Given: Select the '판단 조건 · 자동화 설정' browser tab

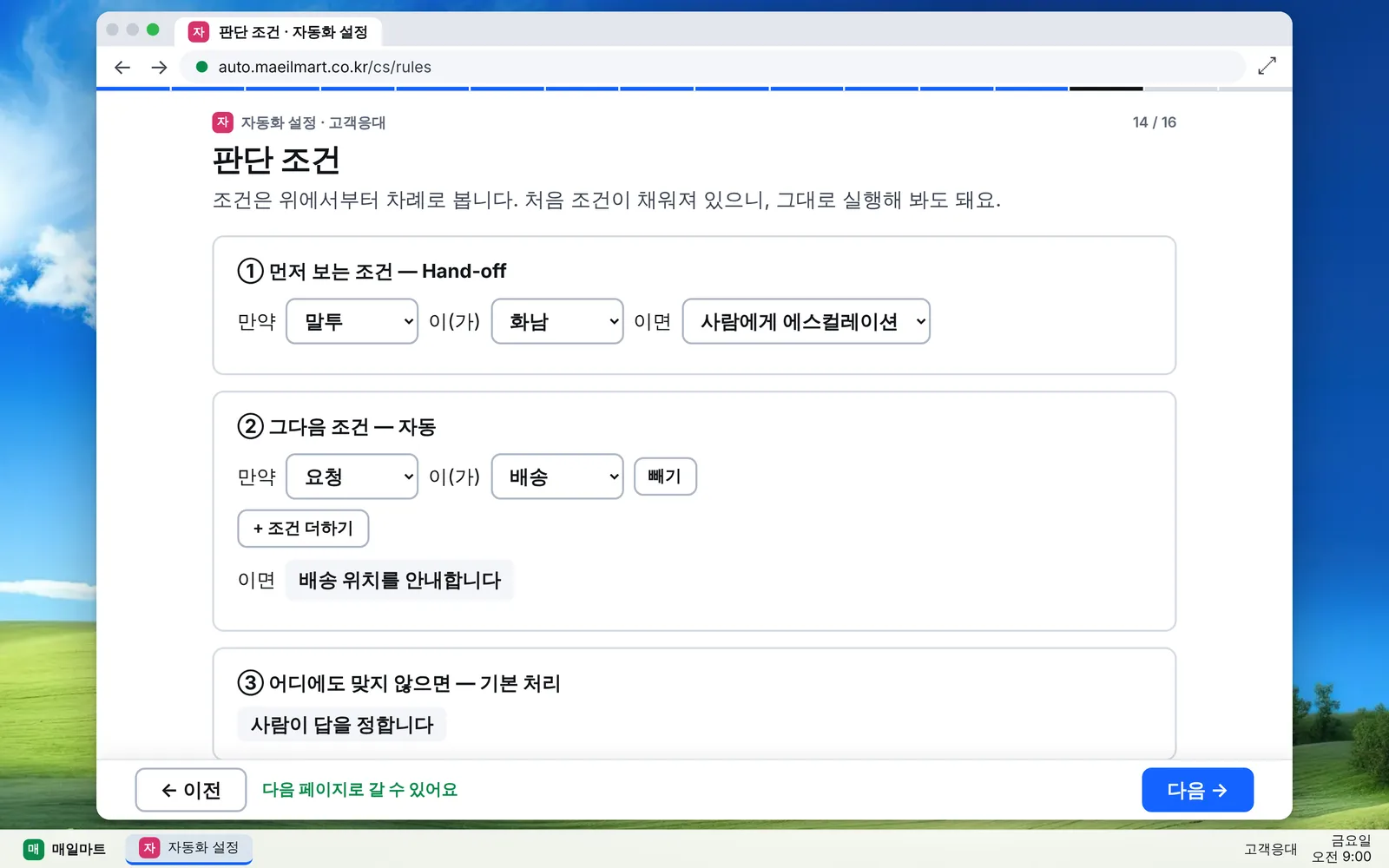Looking at the screenshot, I should coord(278,32).
